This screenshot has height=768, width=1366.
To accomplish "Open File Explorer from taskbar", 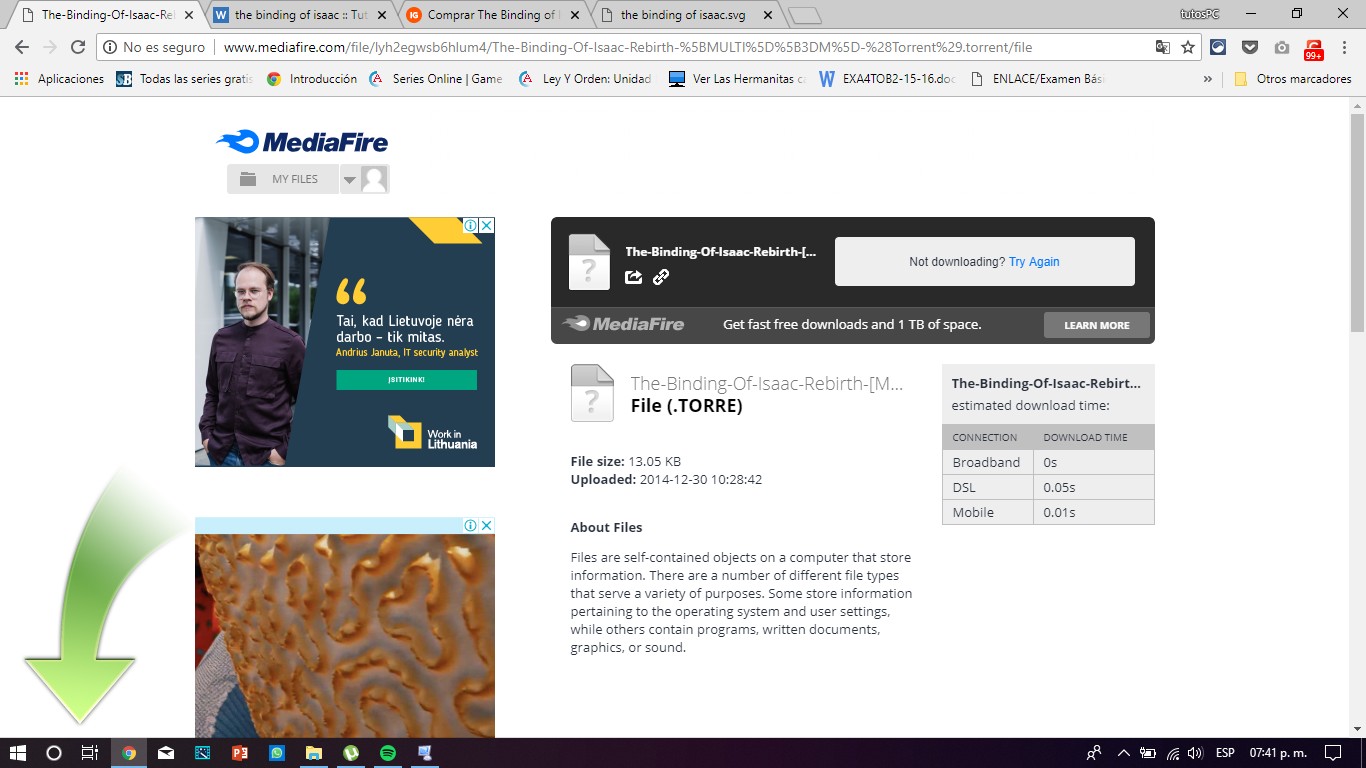I will pos(314,753).
